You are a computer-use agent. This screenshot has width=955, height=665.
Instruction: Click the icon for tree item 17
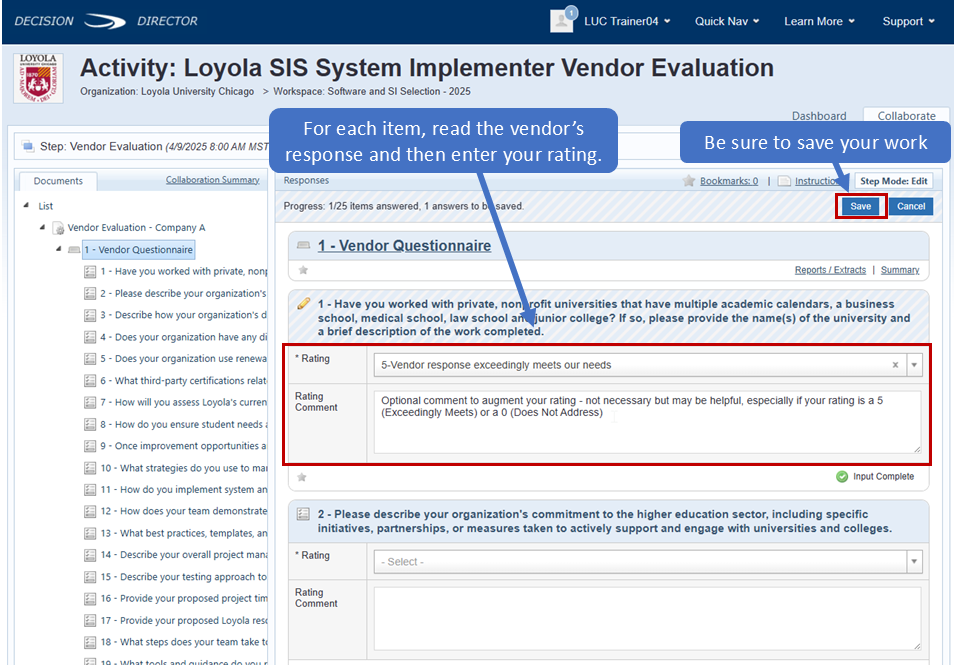90,621
